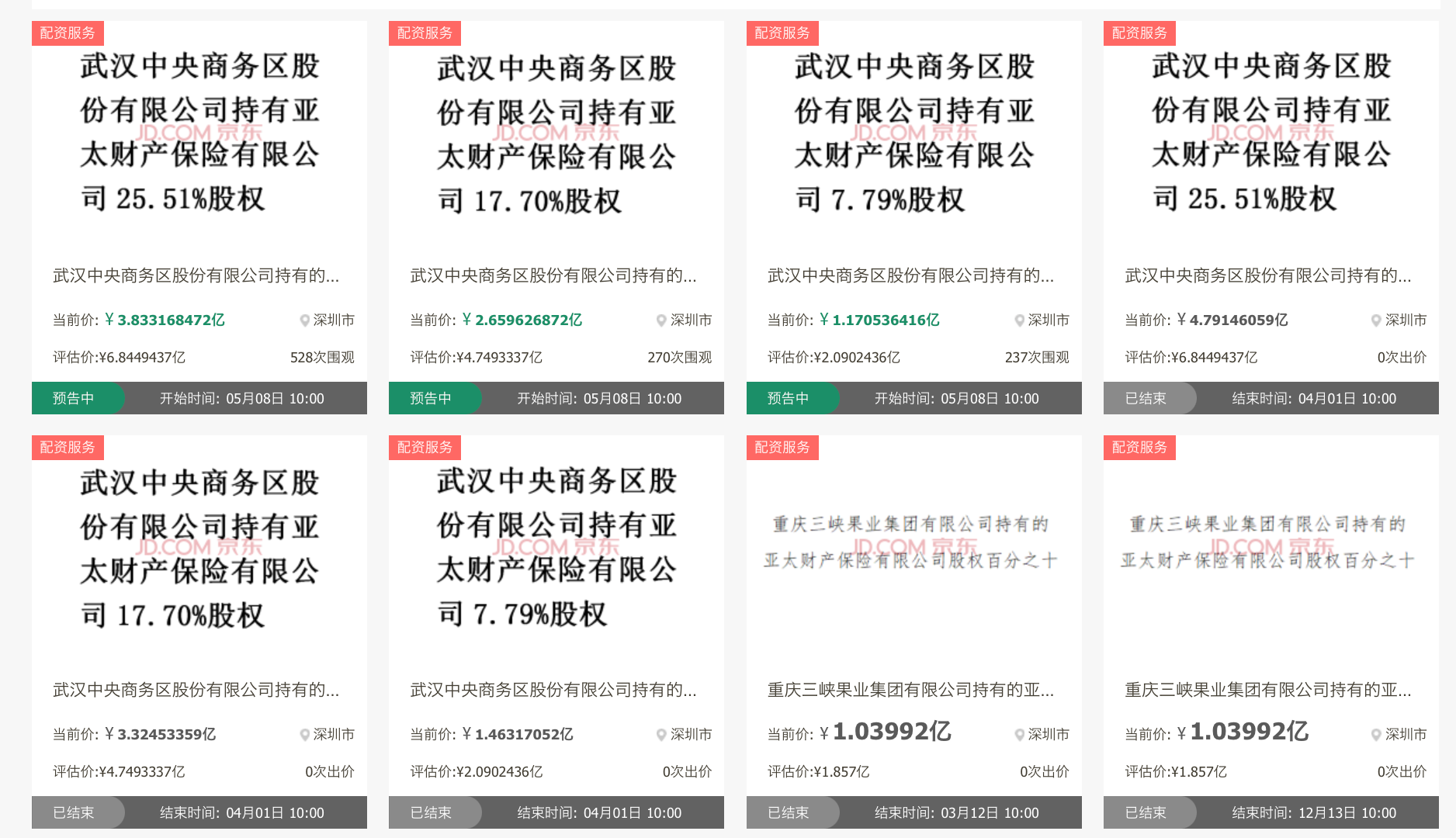Viewport: 1456px width, 838px height.
Task: Open title link of the ¥4.79146059亿 listing
Action: pos(1268,275)
